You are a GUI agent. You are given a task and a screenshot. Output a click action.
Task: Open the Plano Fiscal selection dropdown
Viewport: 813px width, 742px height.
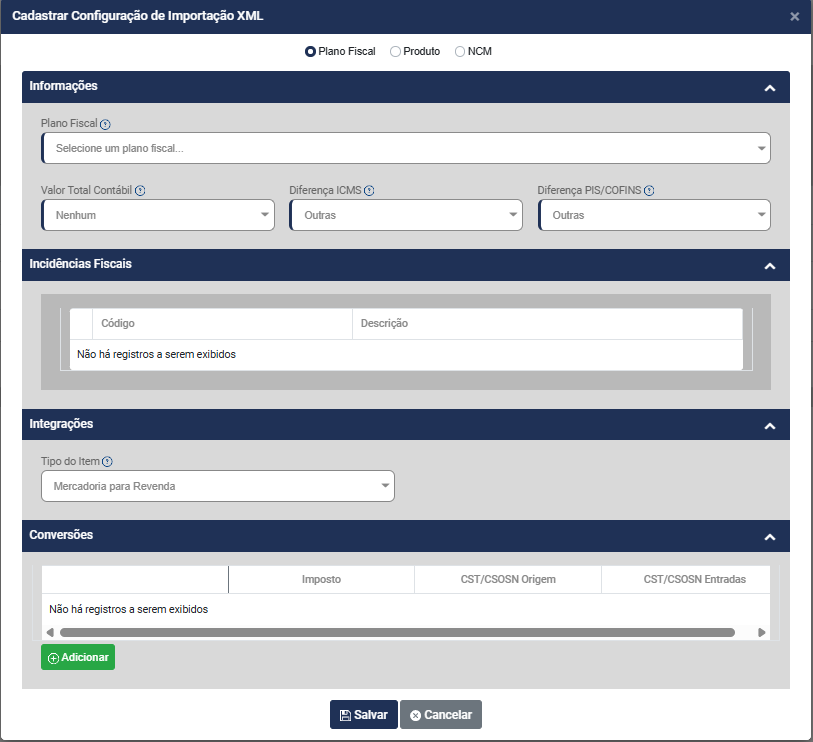(405, 148)
